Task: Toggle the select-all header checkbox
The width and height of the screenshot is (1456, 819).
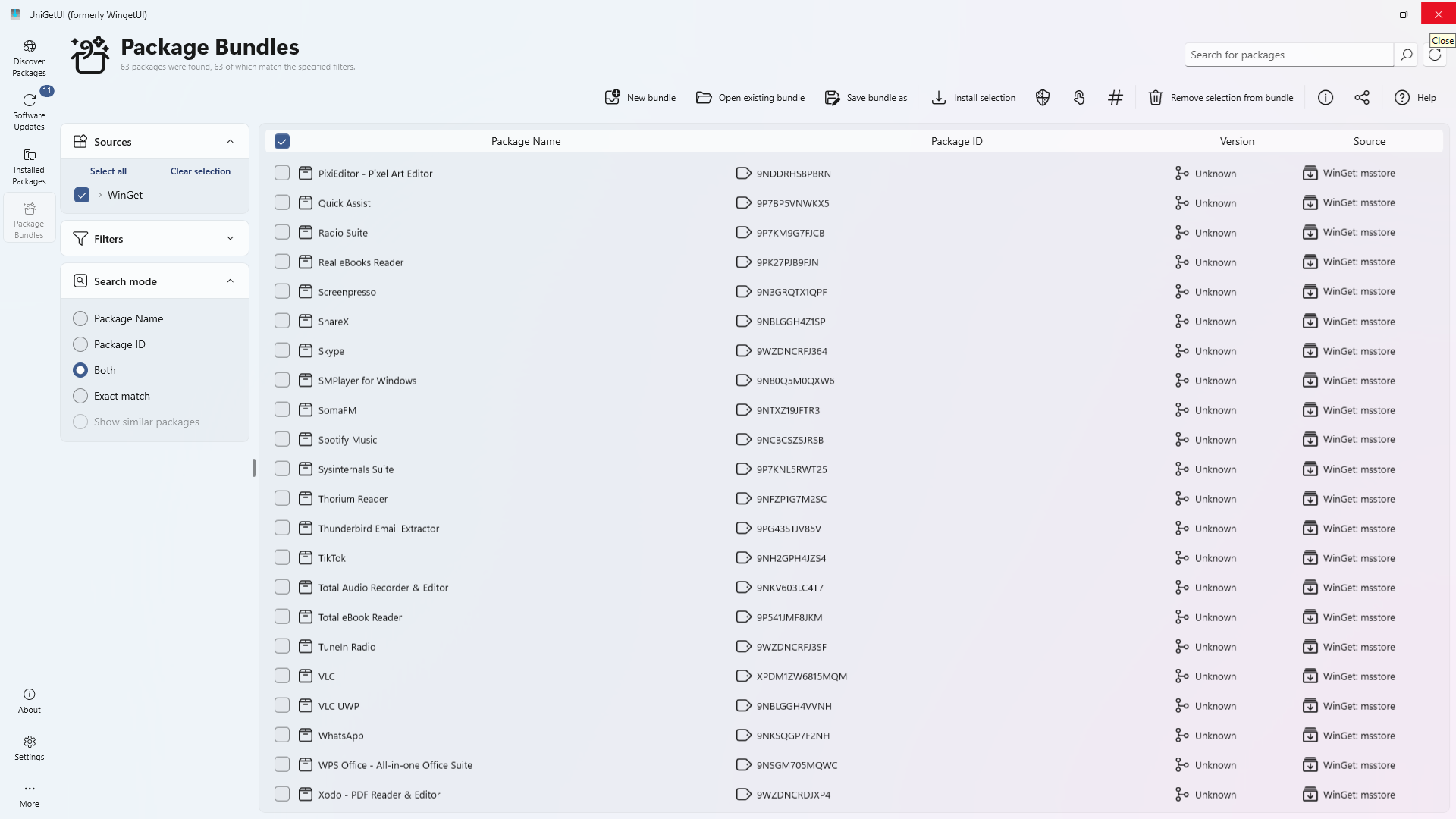Action: 282,141
